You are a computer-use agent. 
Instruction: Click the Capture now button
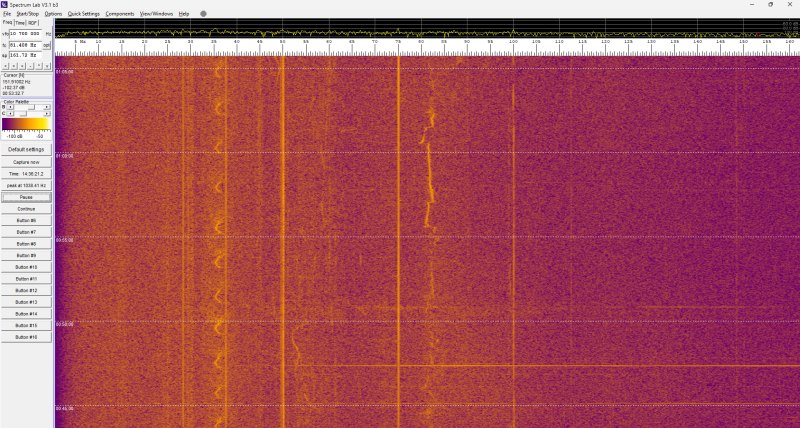point(26,162)
